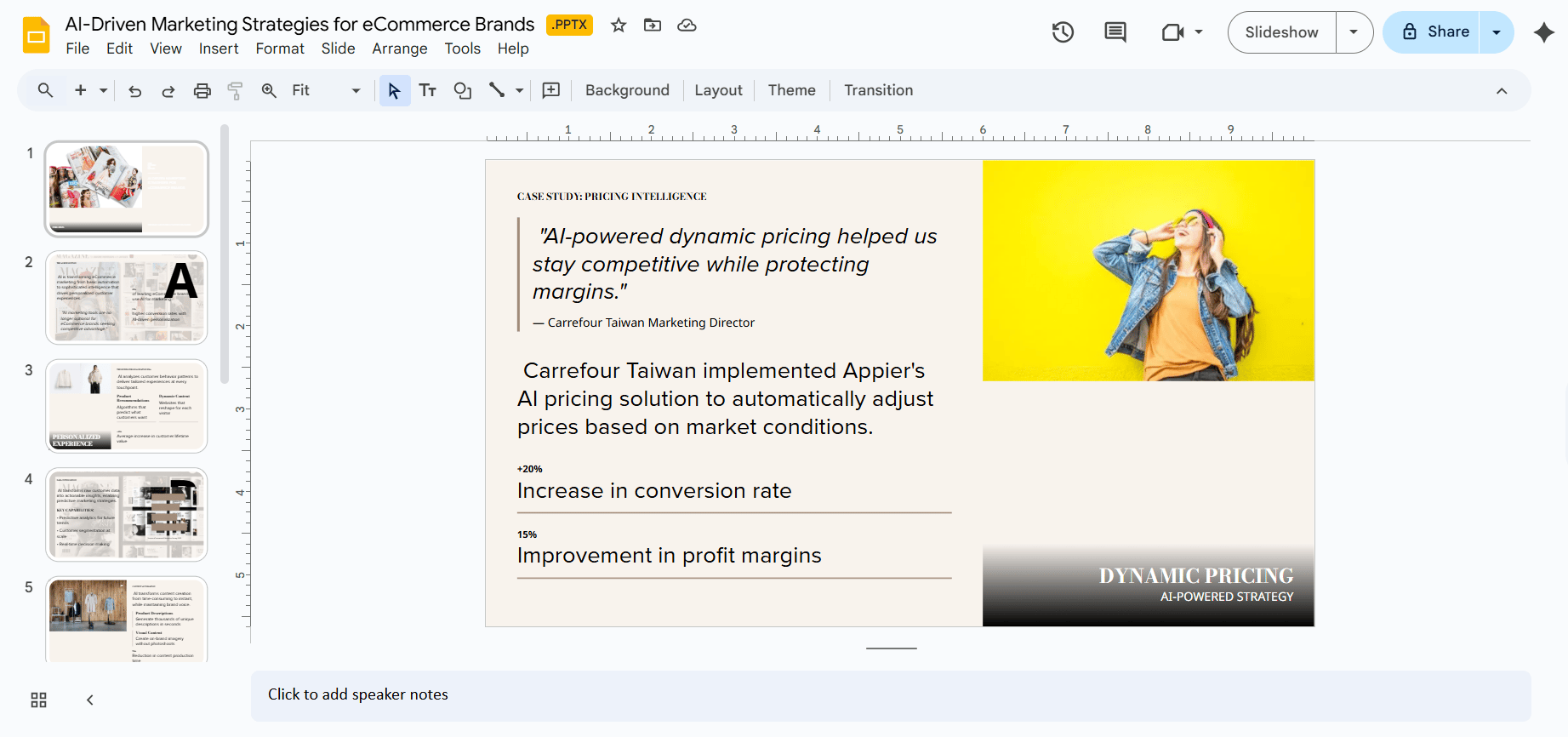1568x737 pixels.
Task: Open the Tools menu
Action: pos(463,49)
